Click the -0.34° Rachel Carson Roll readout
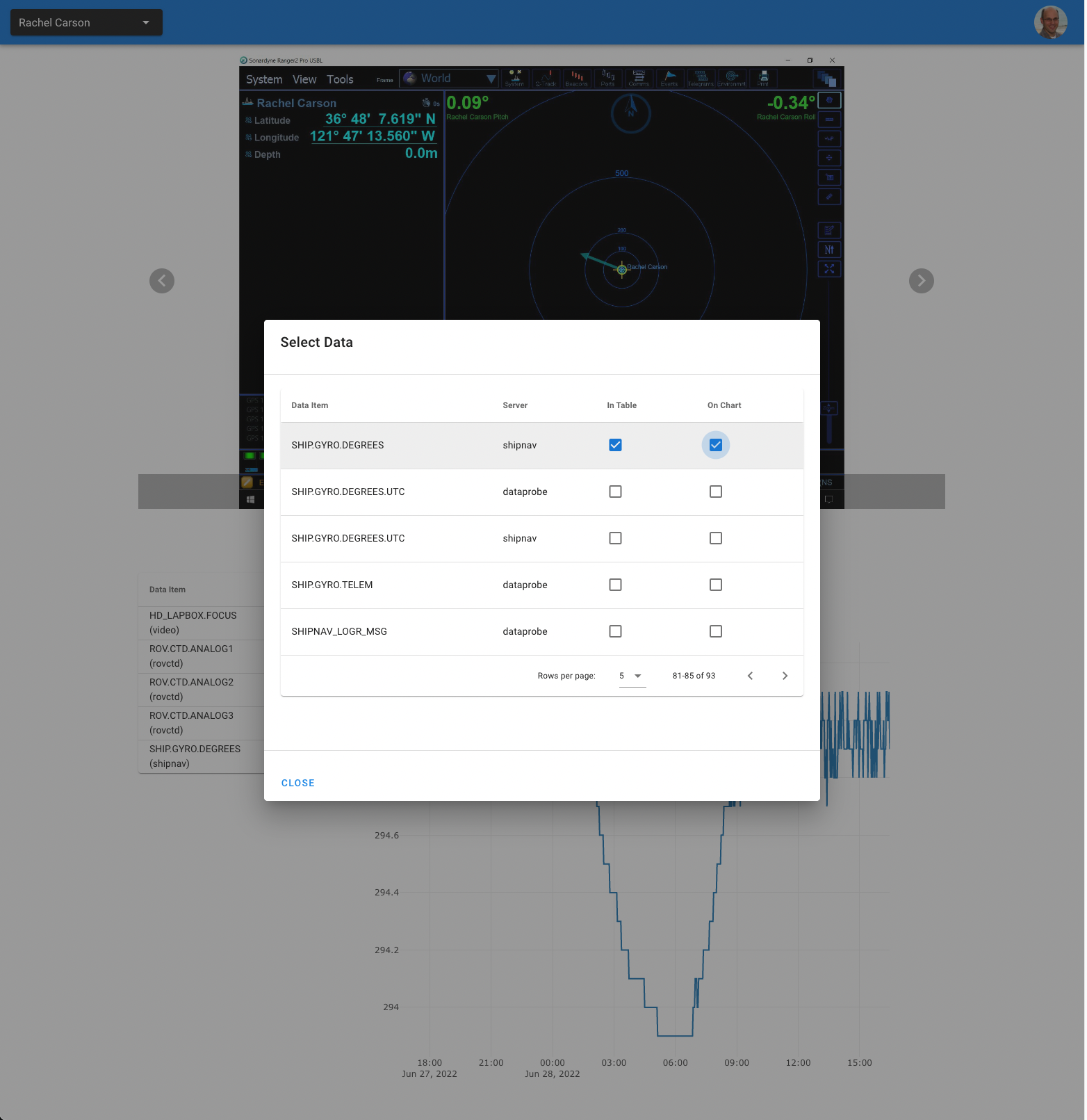Viewport: 1087px width, 1120px height. click(x=787, y=106)
